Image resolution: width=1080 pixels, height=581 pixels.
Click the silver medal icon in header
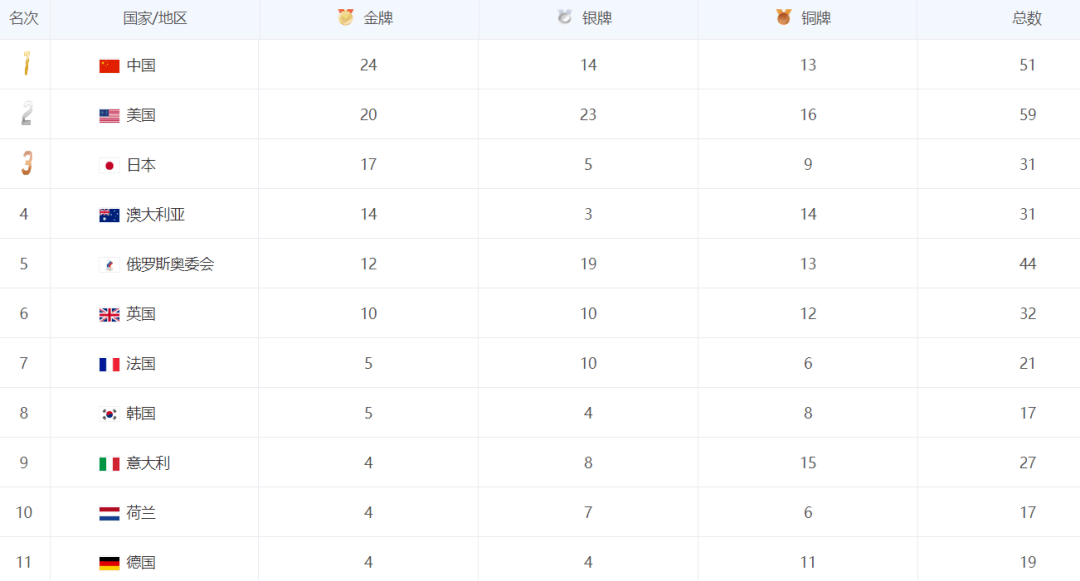[565, 17]
